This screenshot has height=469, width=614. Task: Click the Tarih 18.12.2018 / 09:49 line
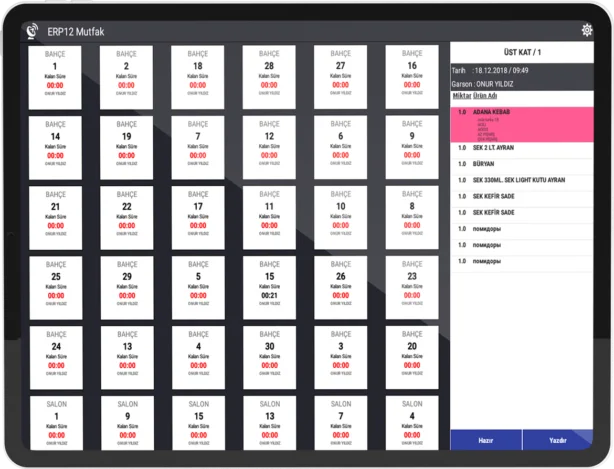click(490, 70)
